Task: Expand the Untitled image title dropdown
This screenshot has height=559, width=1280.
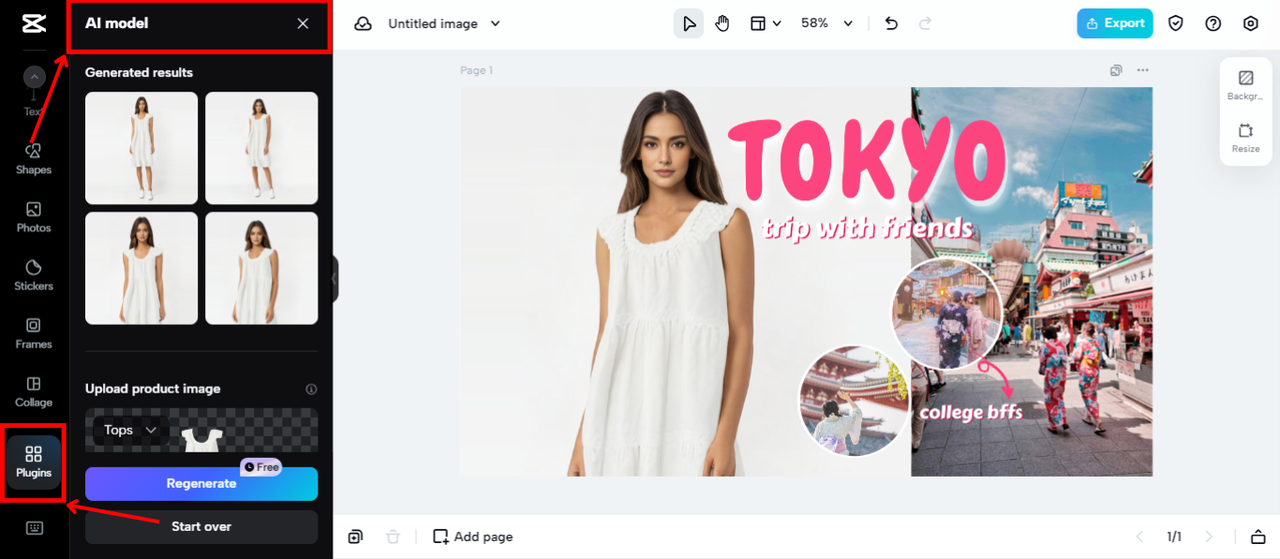Action: click(x=442, y=24)
